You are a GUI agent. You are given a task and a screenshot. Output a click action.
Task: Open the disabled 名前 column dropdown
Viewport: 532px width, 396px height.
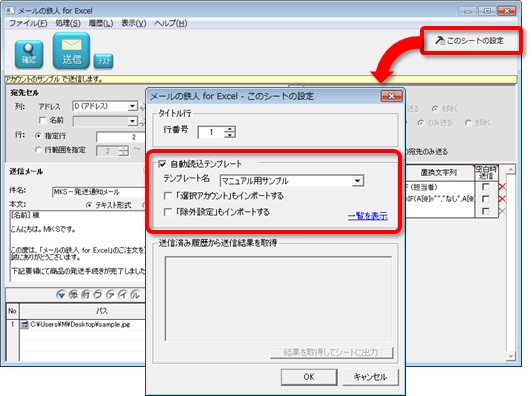coord(105,121)
